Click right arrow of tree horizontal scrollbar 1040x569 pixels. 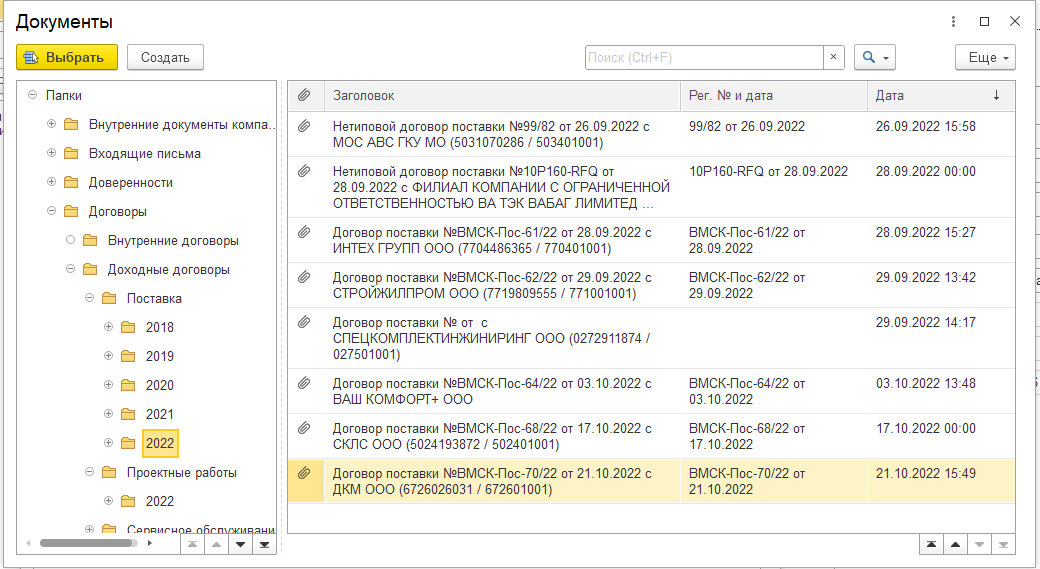coord(150,543)
